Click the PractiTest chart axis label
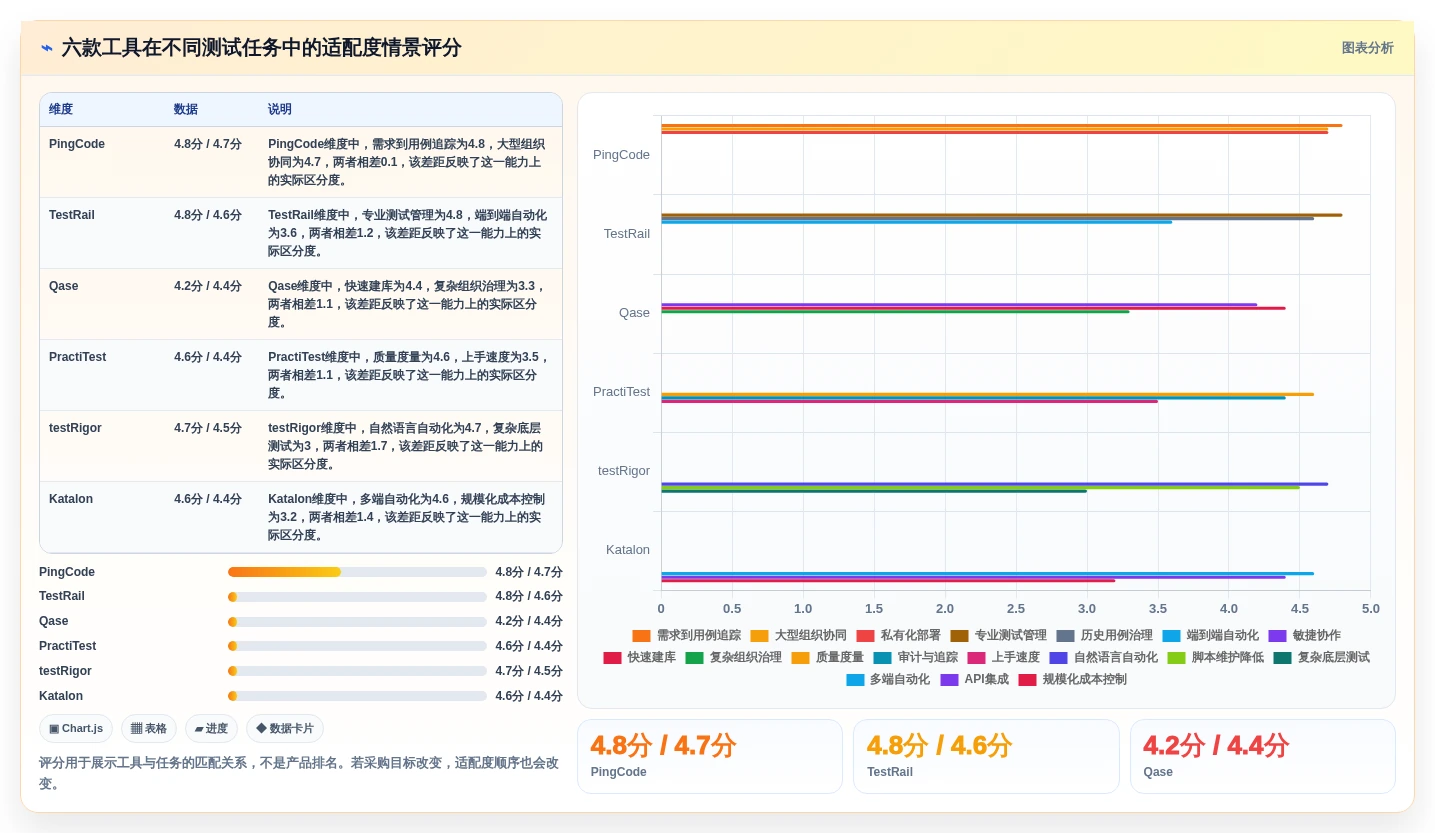 click(x=621, y=392)
